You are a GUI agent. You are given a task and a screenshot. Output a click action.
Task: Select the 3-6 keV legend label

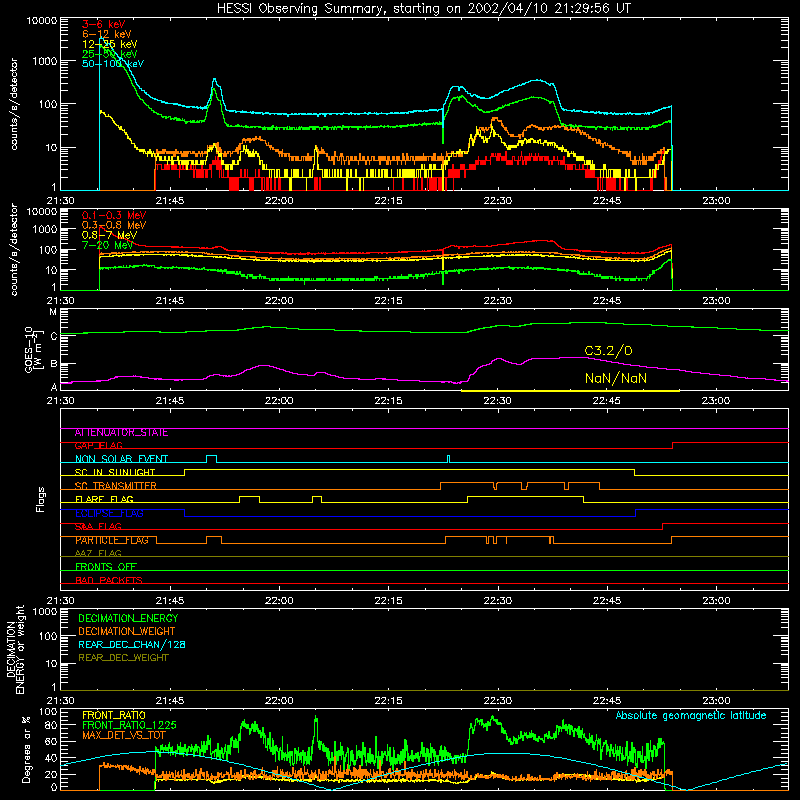(x=104, y=24)
